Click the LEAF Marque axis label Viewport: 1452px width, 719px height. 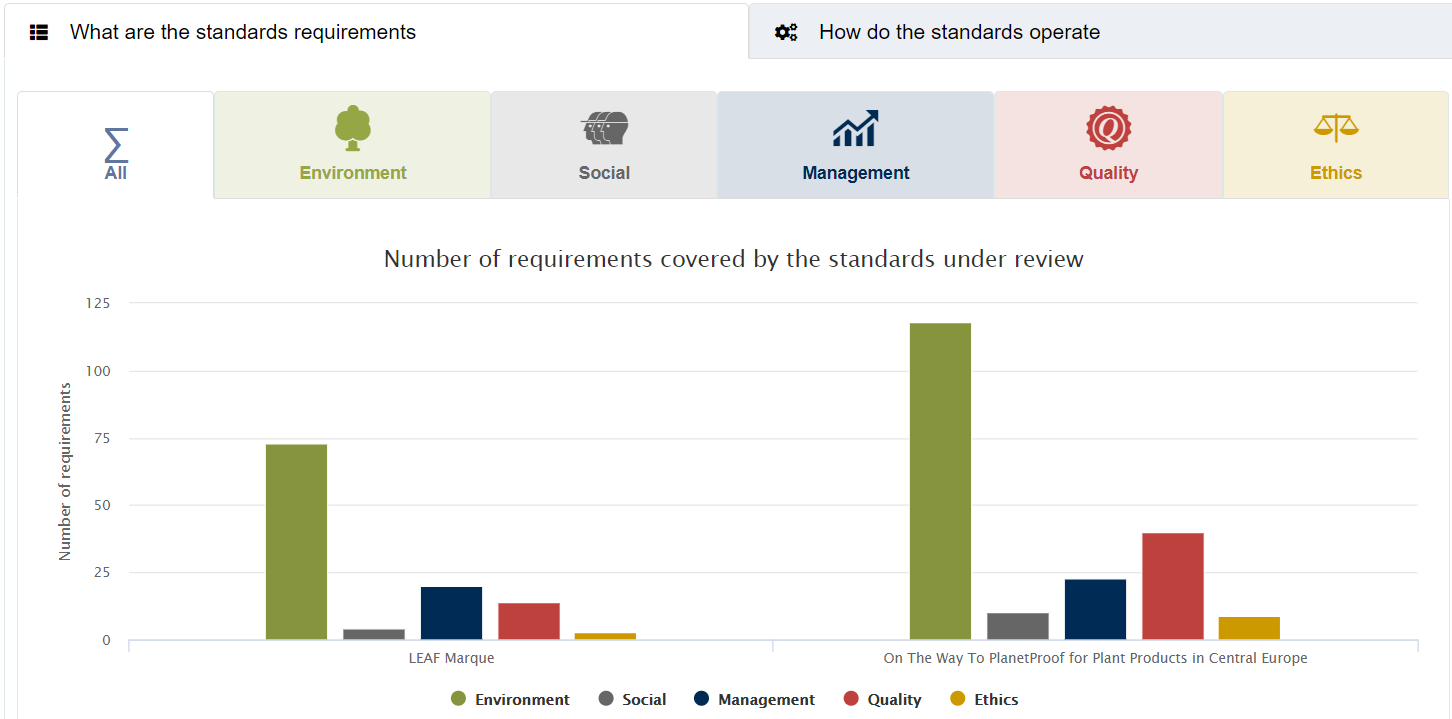pos(451,659)
